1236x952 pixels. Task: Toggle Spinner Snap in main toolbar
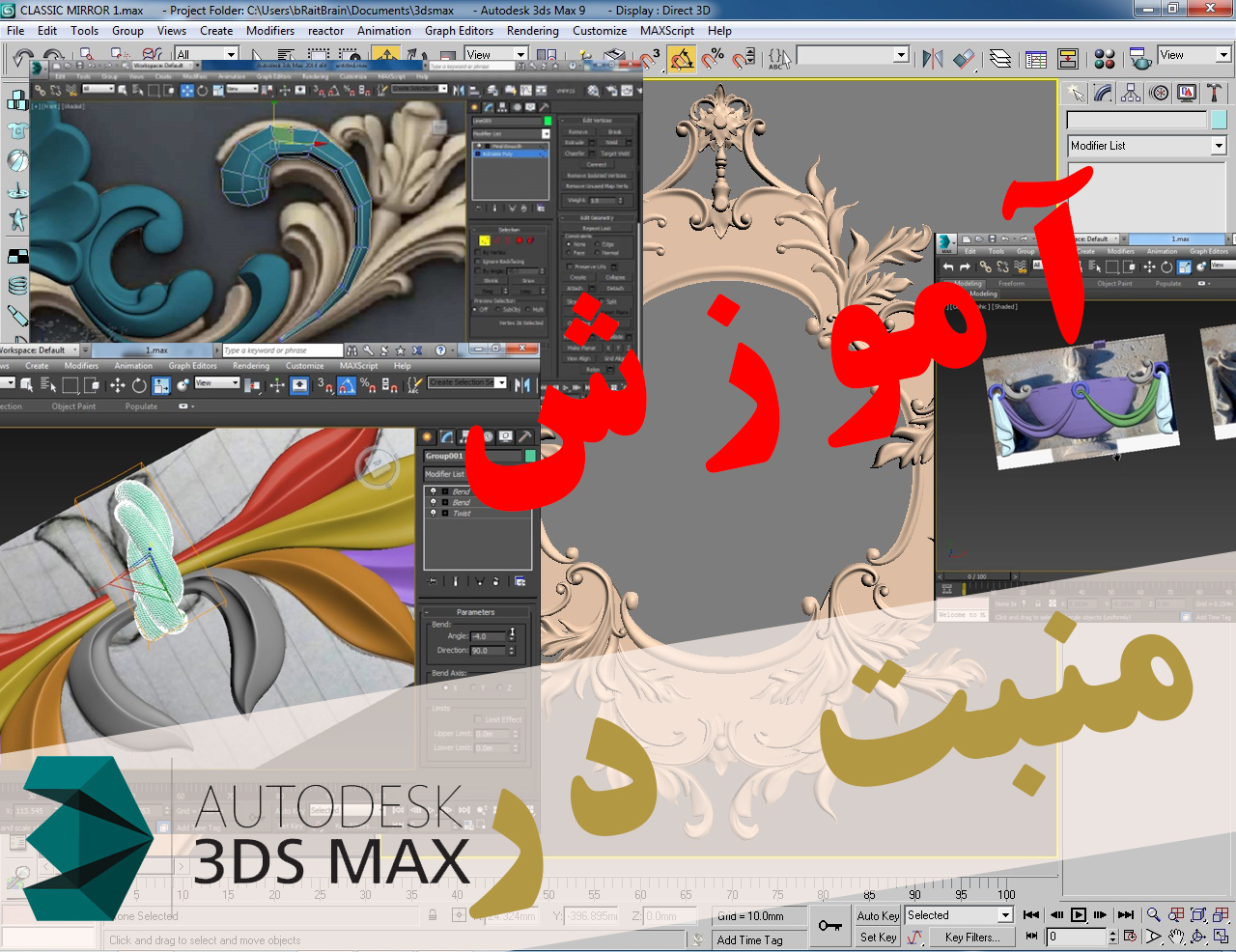point(744,59)
